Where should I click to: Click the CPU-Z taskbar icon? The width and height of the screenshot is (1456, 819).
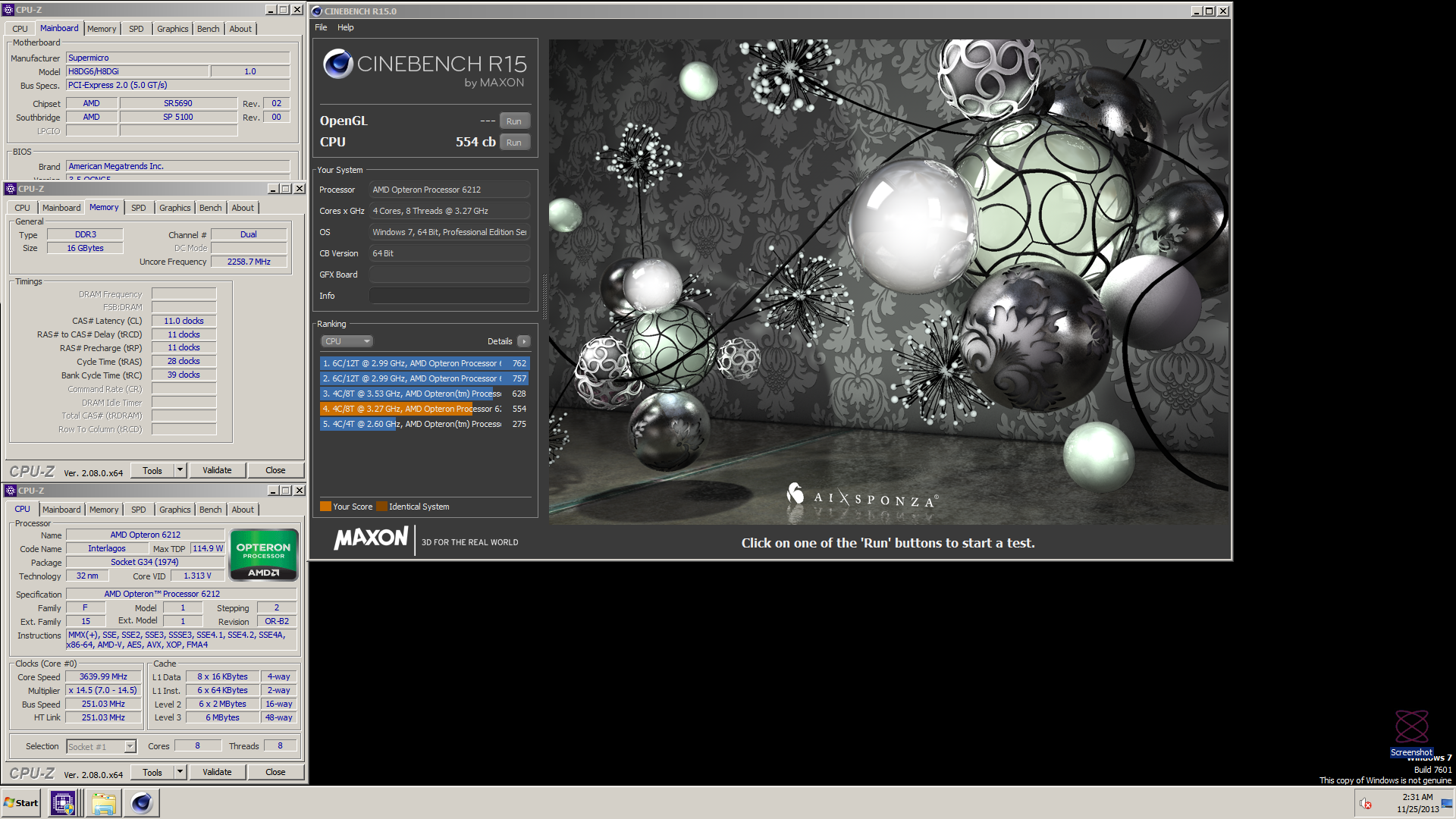point(62,802)
